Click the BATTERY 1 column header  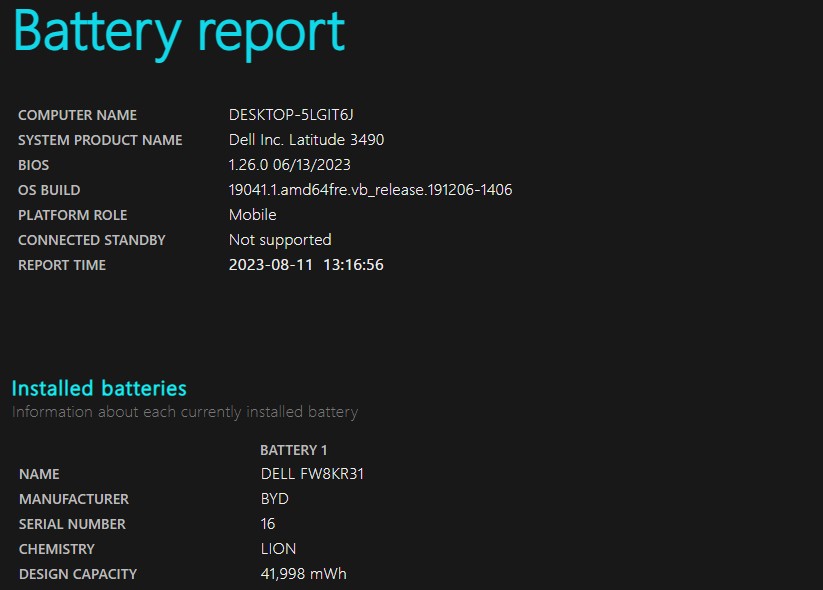coord(293,450)
